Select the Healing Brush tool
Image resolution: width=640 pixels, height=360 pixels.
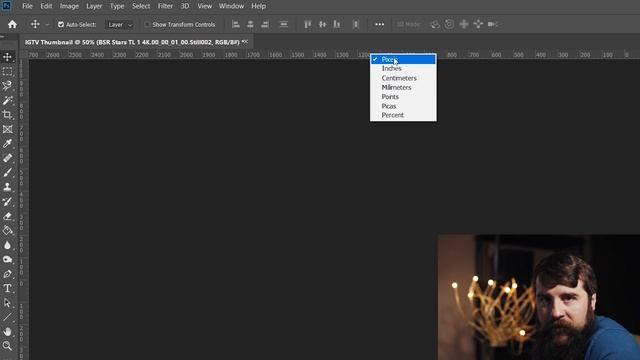[7, 158]
